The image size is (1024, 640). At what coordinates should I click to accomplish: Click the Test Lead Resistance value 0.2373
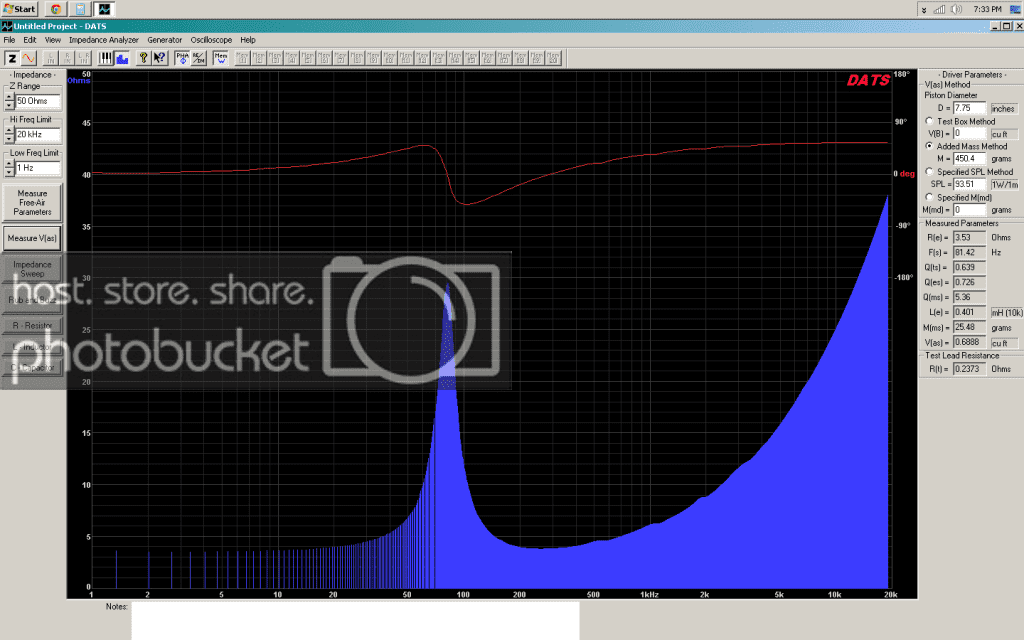click(969, 369)
